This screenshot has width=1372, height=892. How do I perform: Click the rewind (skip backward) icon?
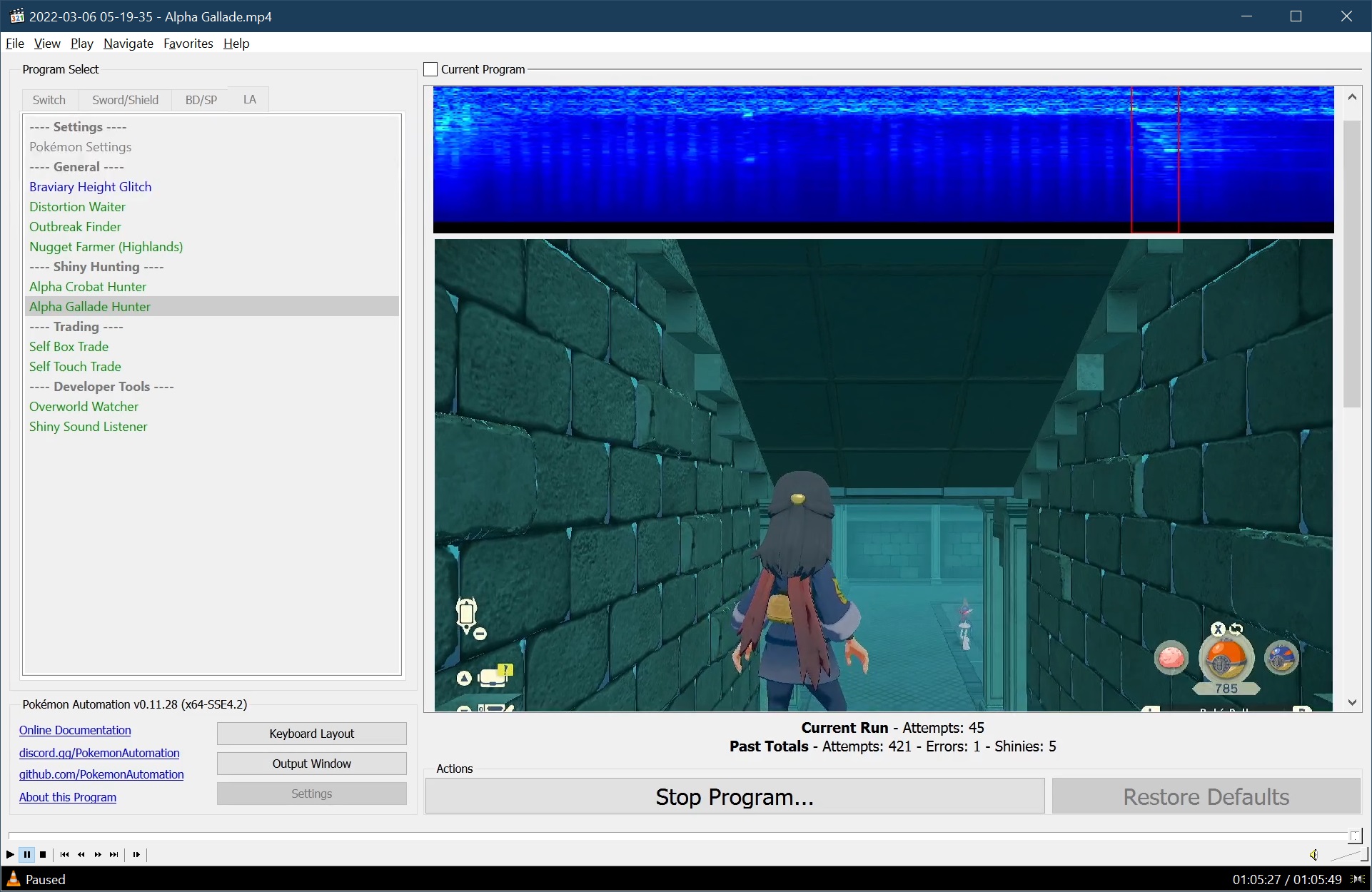tap(81, 854)
